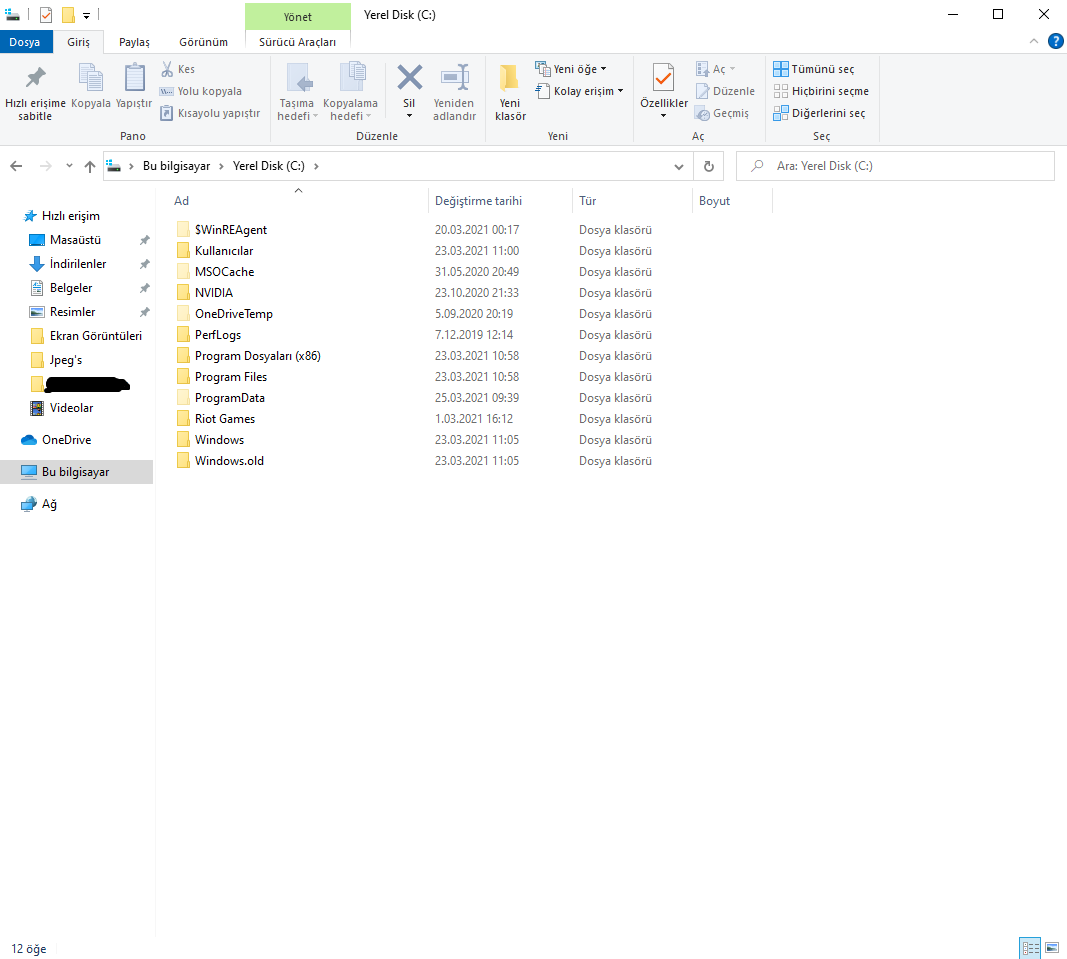Open Özellikler properties icon

663,77
